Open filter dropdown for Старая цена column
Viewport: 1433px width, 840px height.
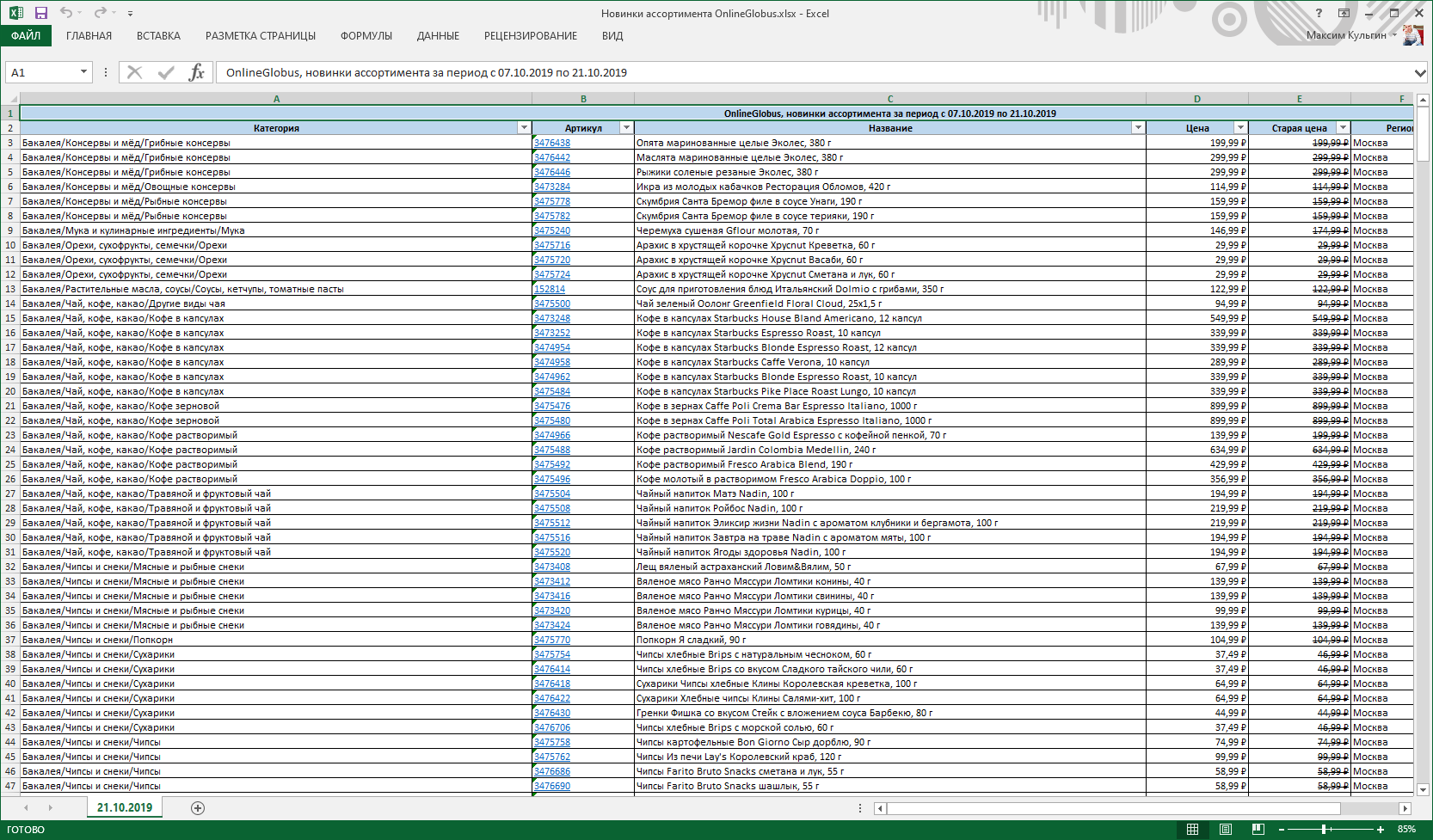point(1343,128)
